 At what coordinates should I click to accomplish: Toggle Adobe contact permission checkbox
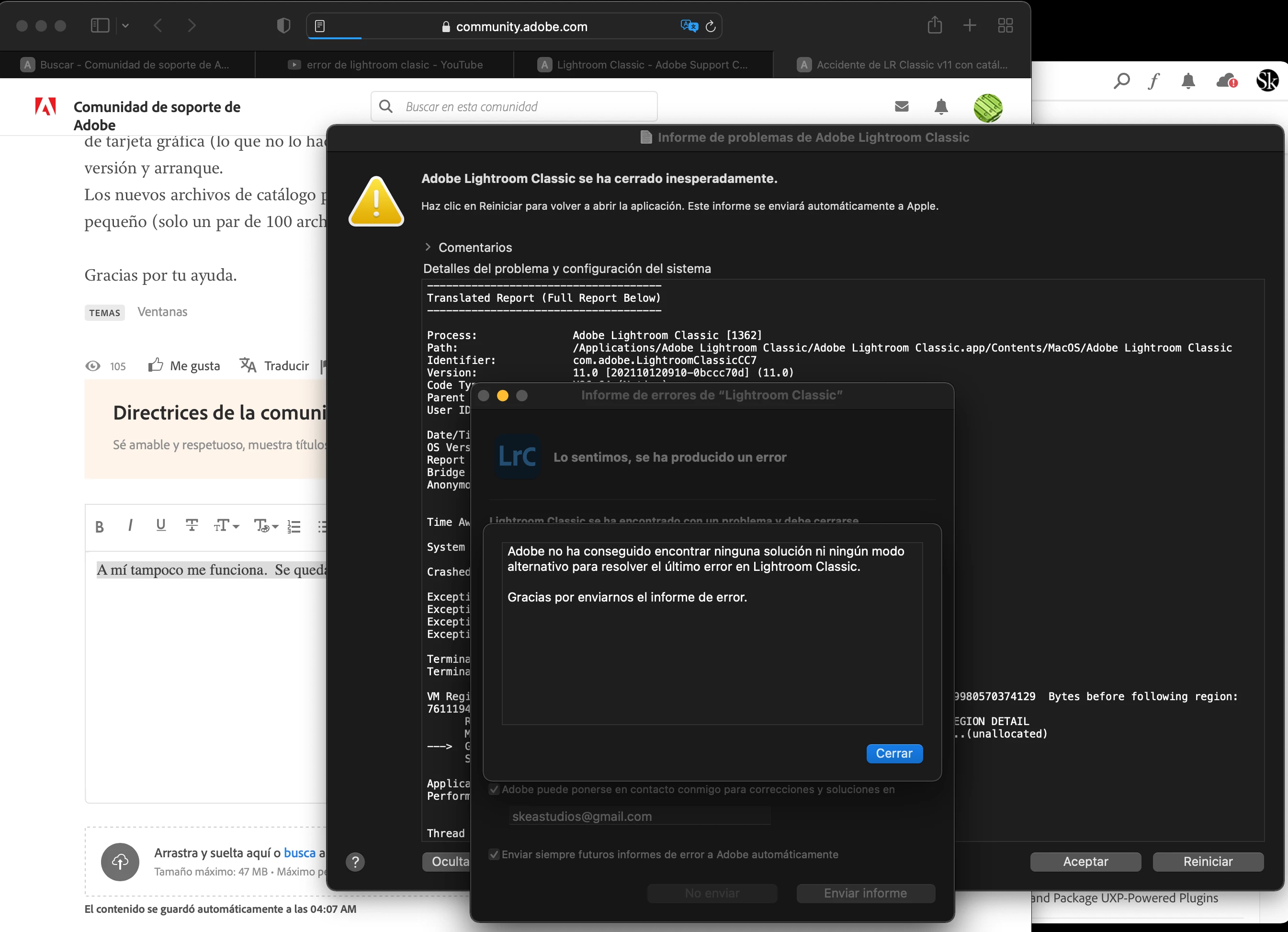(494, 789)
